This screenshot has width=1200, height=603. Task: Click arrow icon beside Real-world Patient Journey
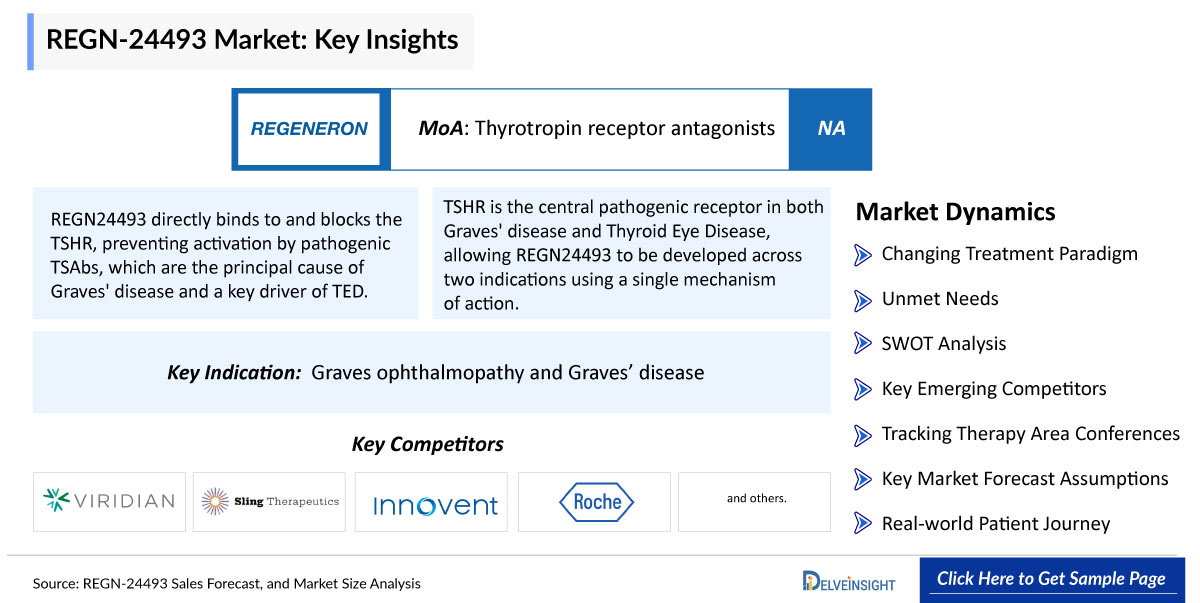point(863,524)
